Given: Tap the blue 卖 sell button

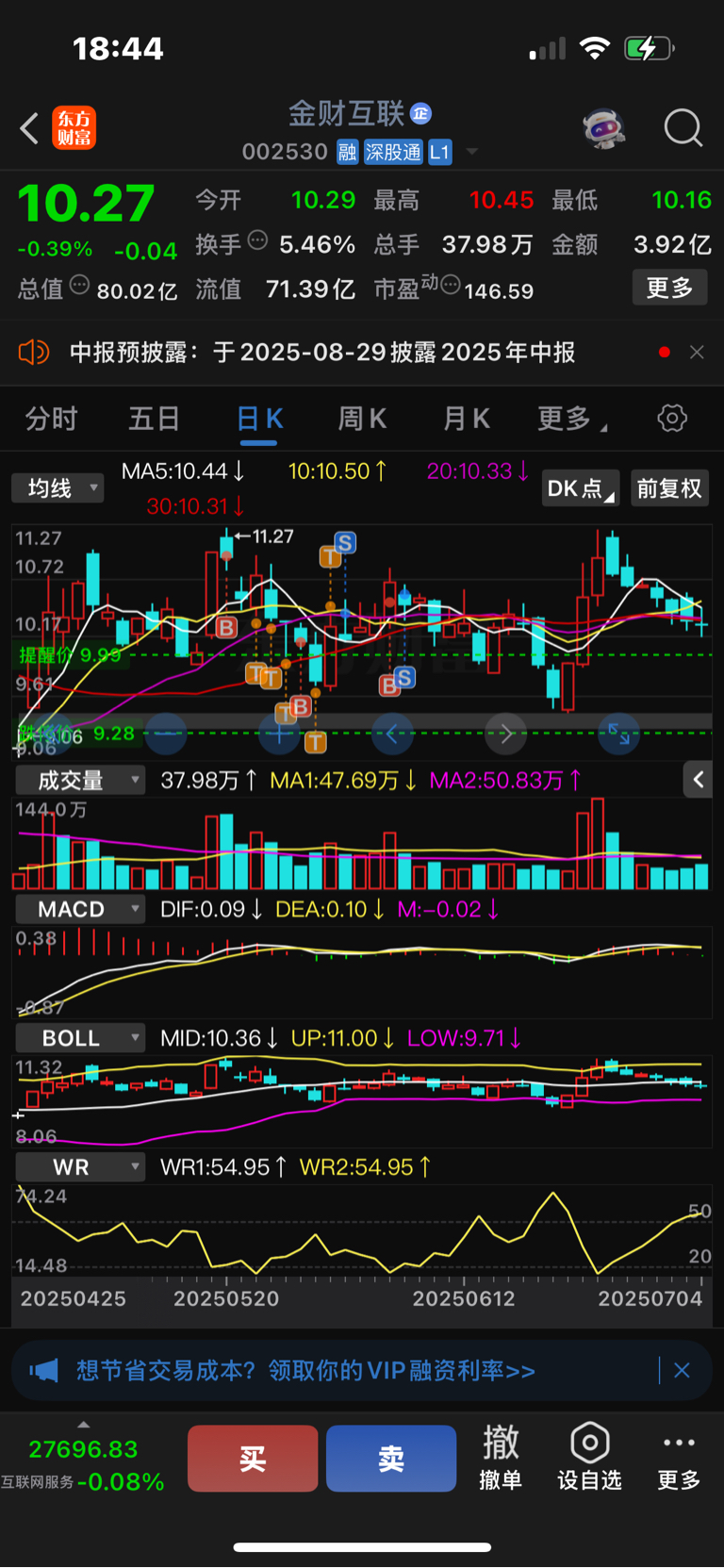Looking at the screenshot, I should point(391,1459).
